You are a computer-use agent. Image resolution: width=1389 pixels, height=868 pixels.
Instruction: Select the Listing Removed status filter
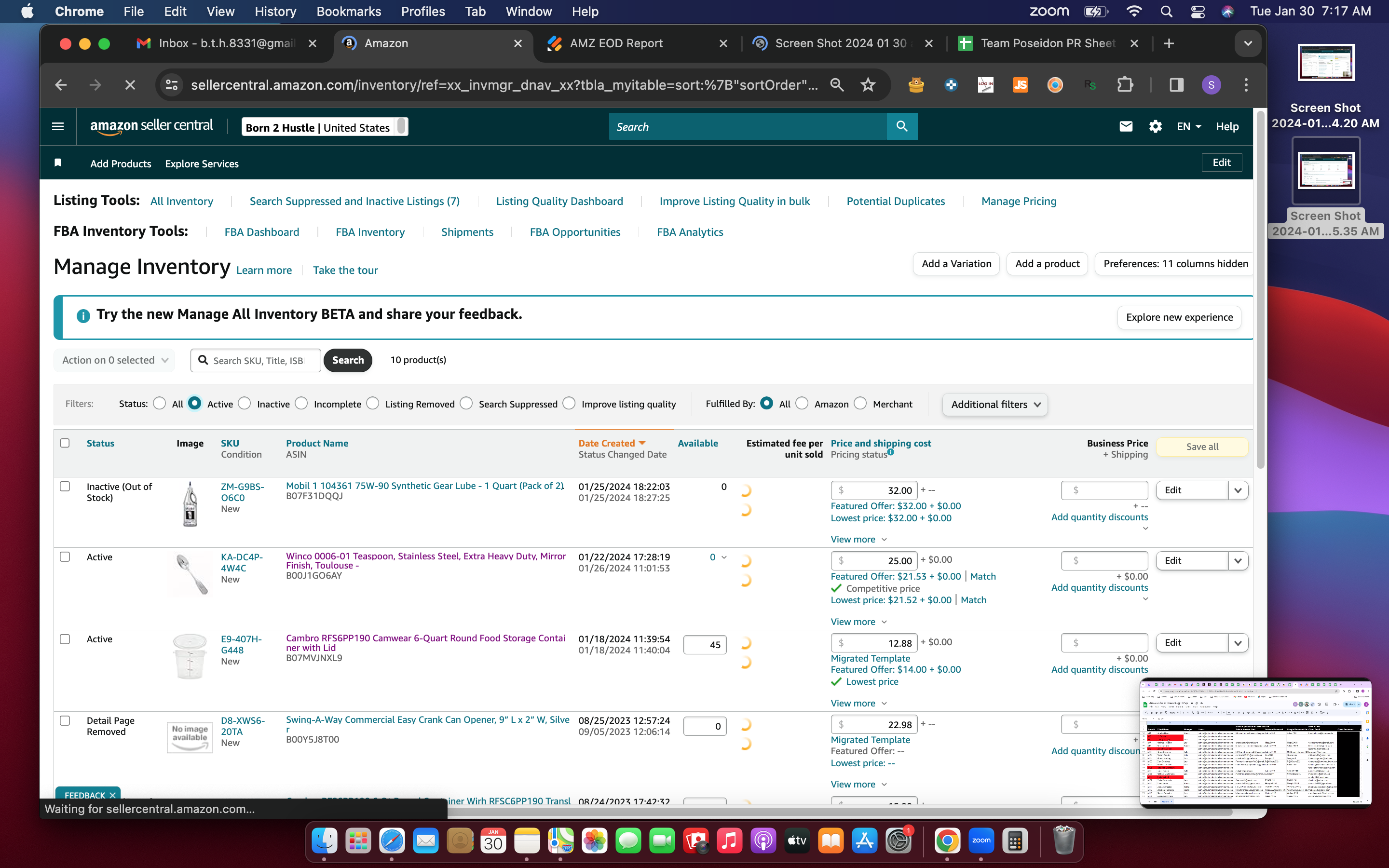372,404
